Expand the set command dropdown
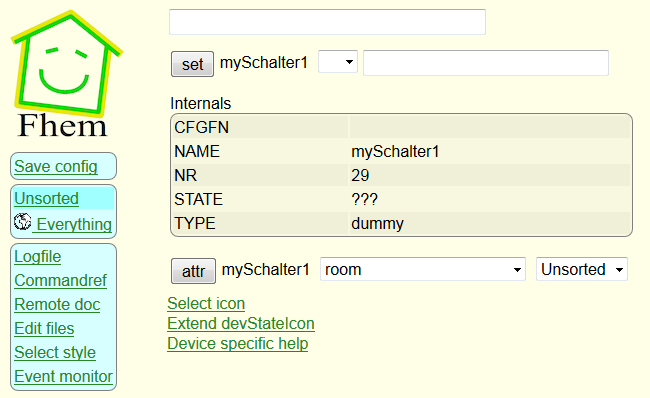 338,62
